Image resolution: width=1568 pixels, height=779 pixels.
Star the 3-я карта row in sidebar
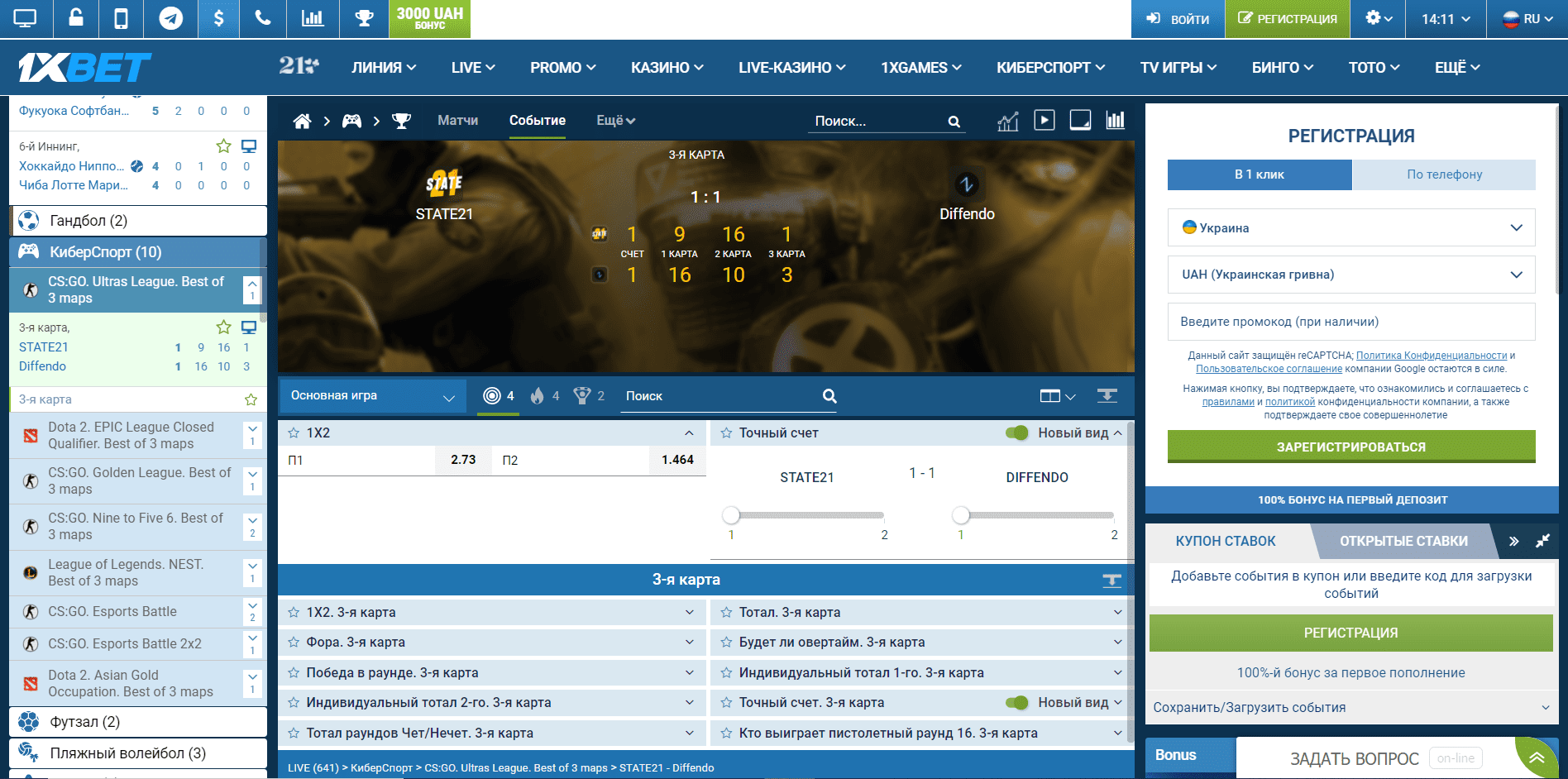pos(251,399)
